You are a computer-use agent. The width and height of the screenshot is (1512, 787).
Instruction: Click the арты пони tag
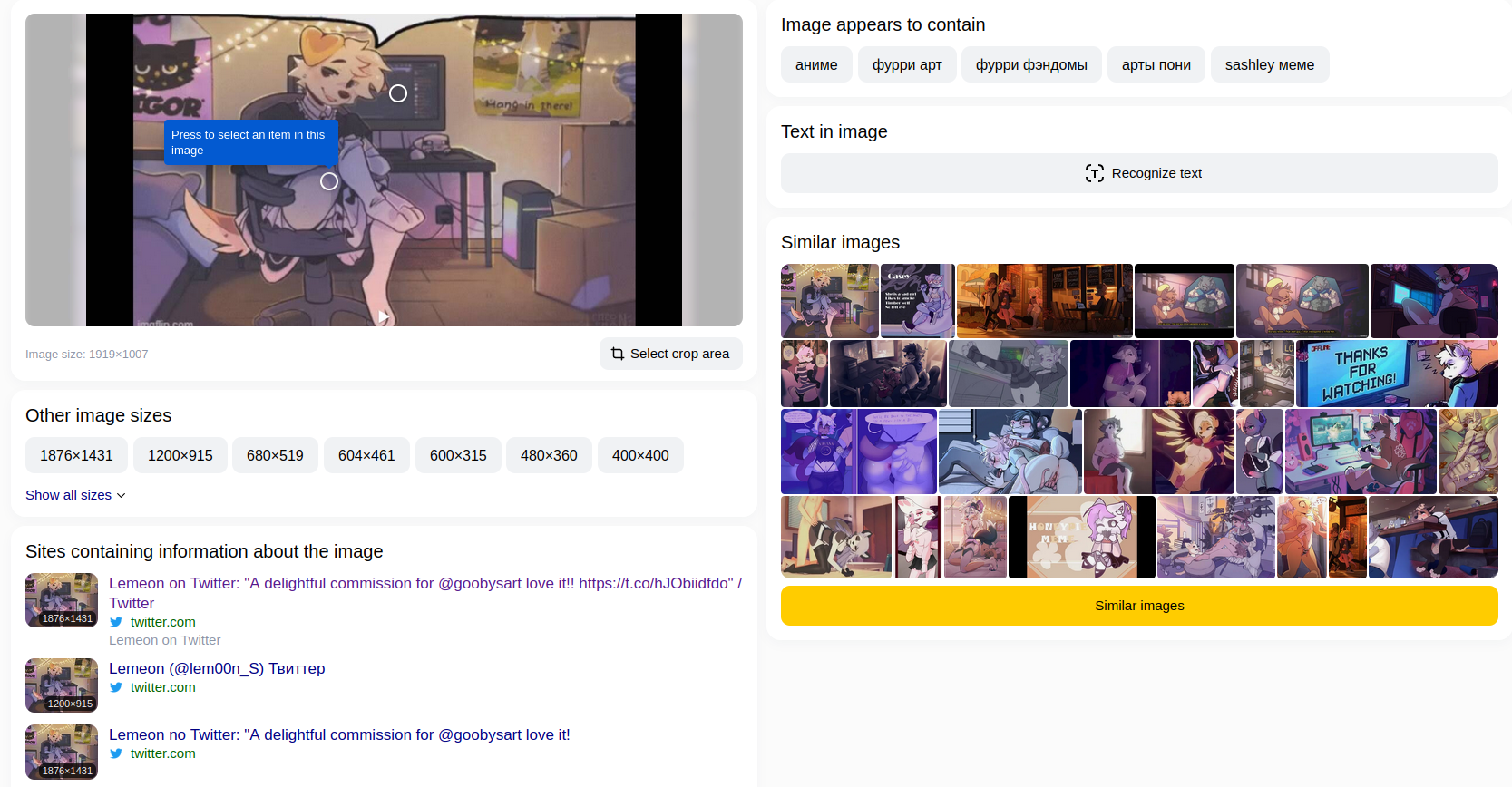pyautogui.click(x=1156, y=64)
